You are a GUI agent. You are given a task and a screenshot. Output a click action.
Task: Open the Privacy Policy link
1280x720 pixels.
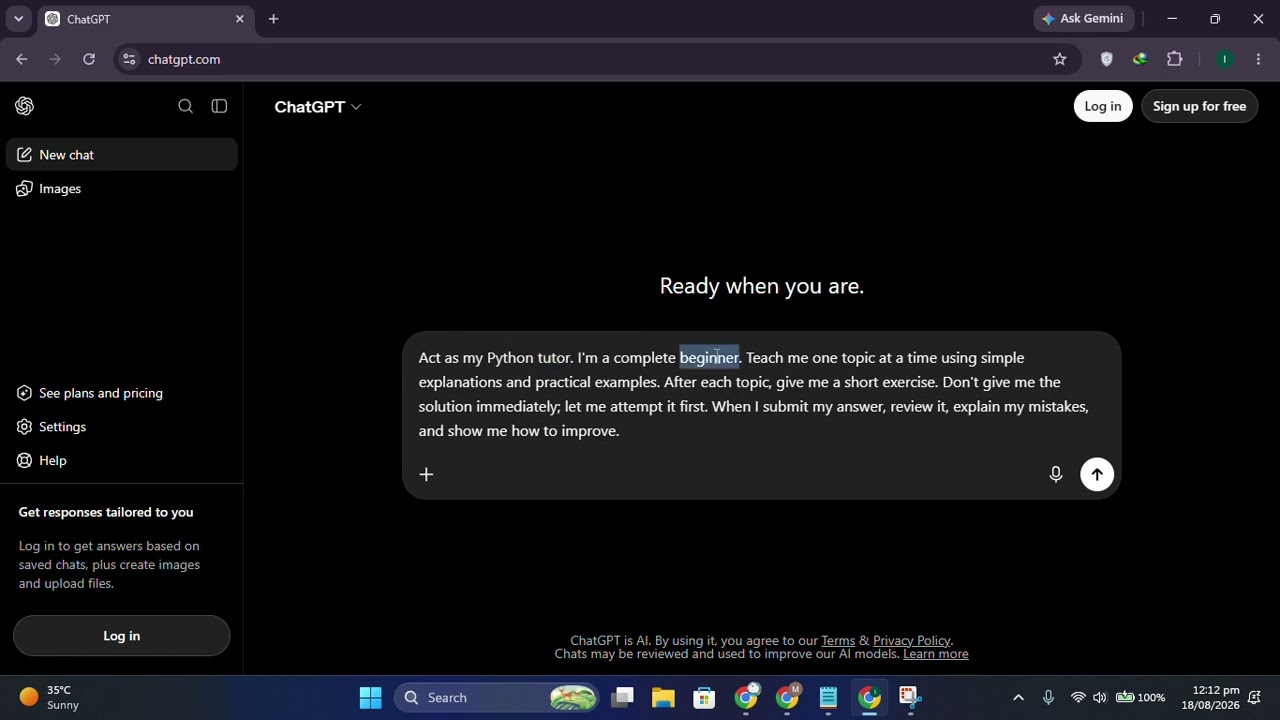click(x=911, y=641)
